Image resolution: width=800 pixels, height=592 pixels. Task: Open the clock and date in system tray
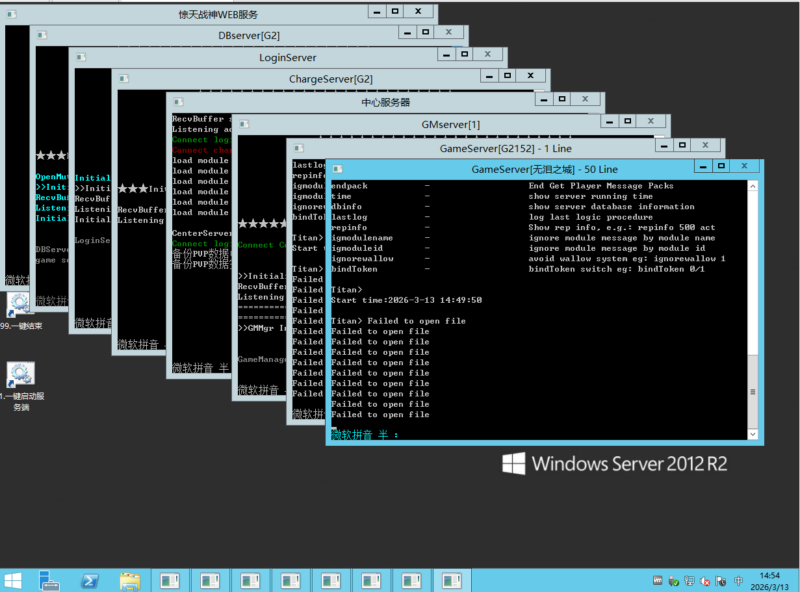(x=769, y=580)
